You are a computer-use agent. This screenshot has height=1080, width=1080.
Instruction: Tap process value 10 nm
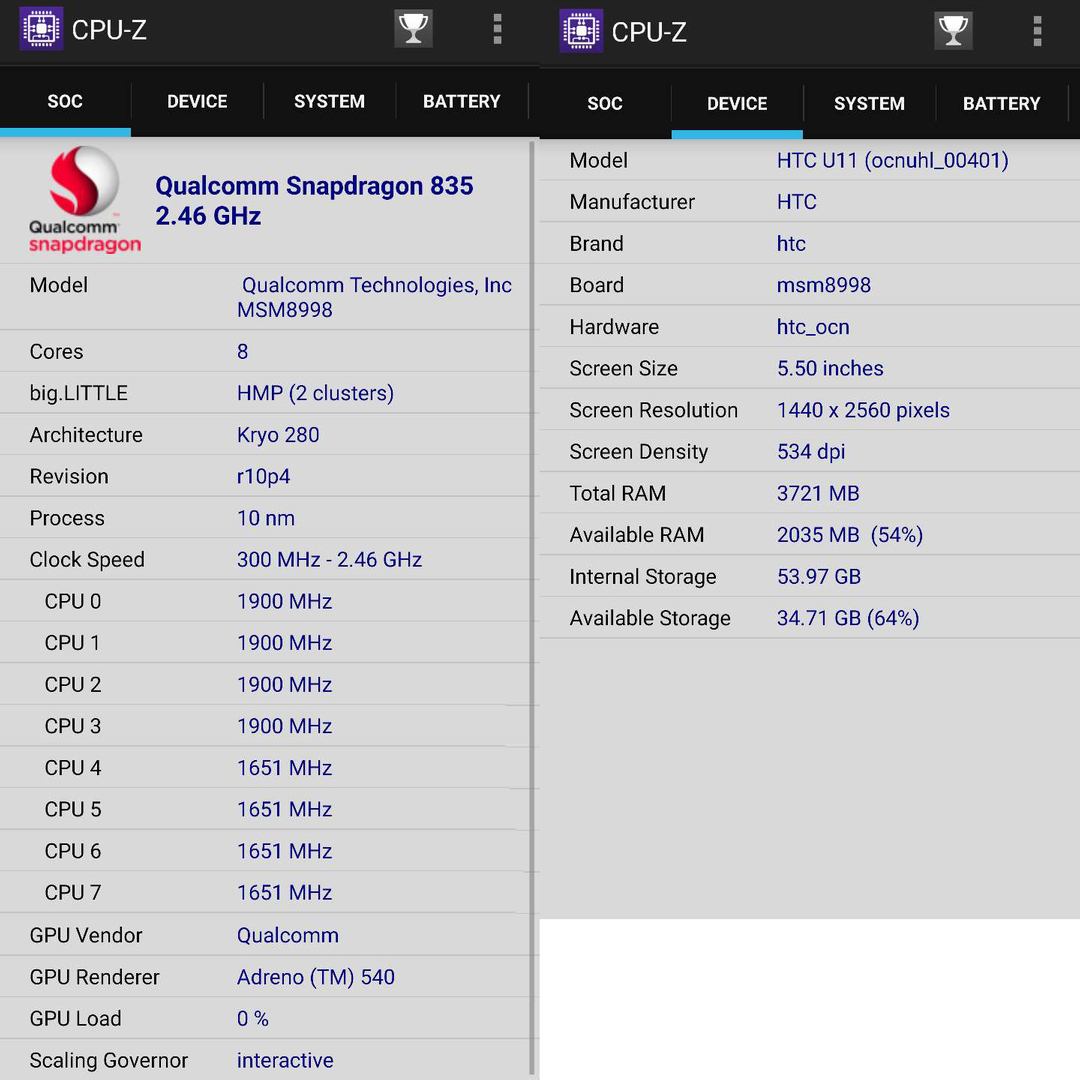(x=266, y=518)
